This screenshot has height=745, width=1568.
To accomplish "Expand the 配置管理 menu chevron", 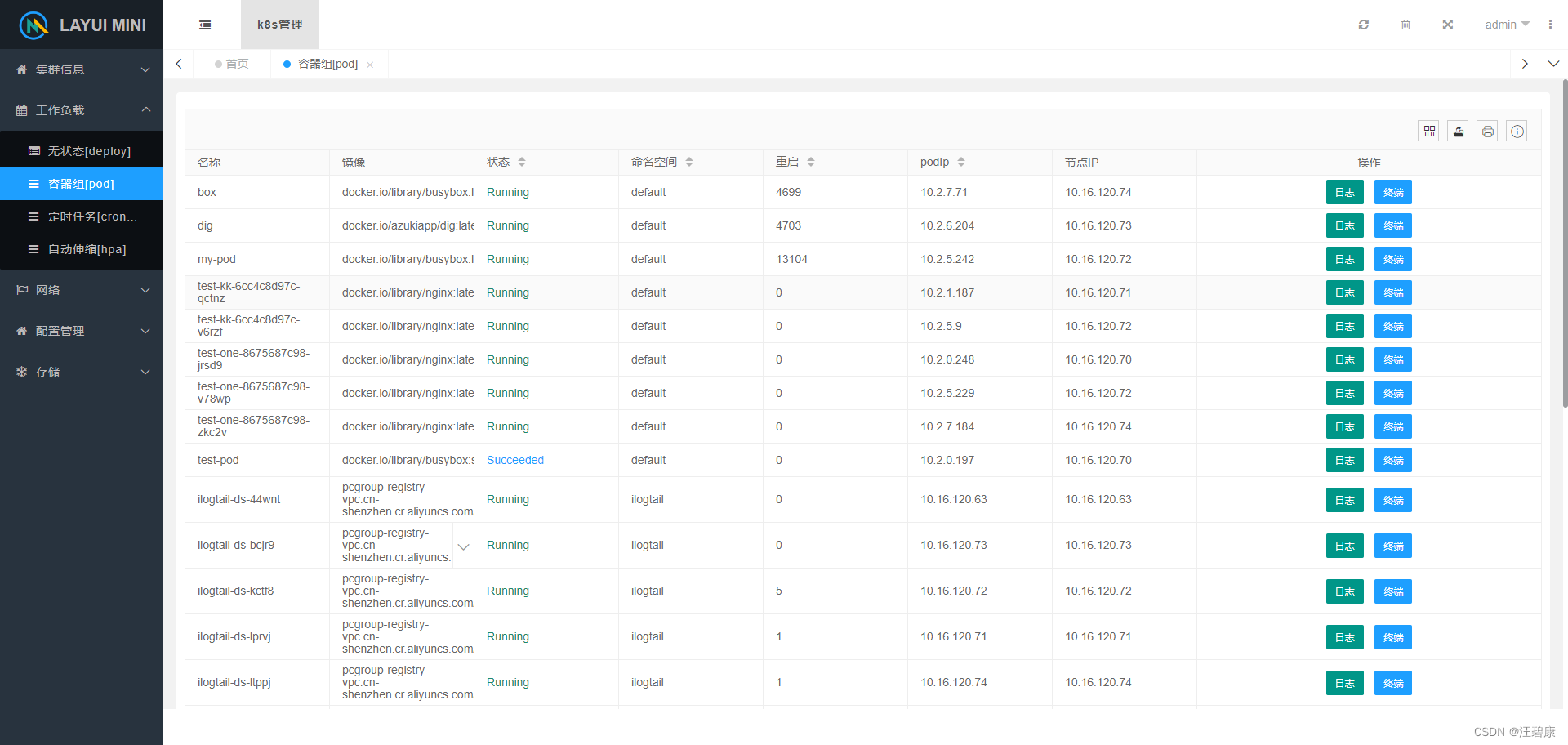I will click(x=145, y=331).
